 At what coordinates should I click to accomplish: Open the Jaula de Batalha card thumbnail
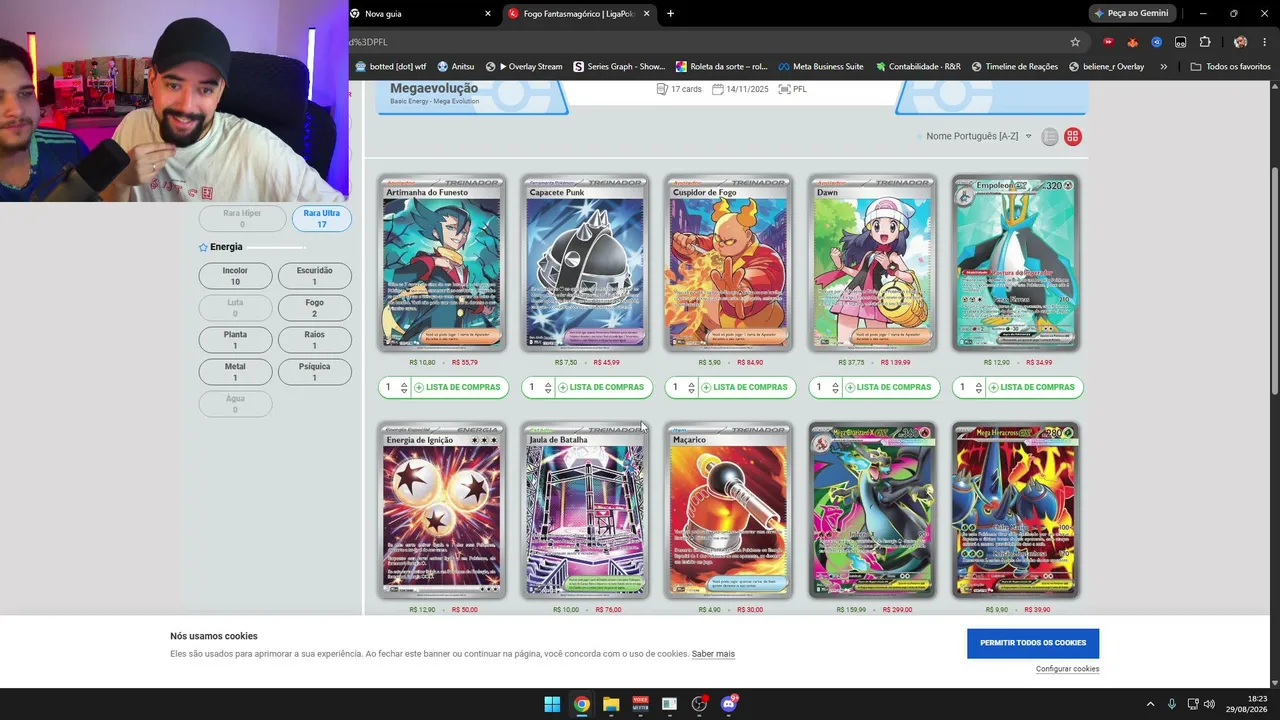(x=585, y=510)
